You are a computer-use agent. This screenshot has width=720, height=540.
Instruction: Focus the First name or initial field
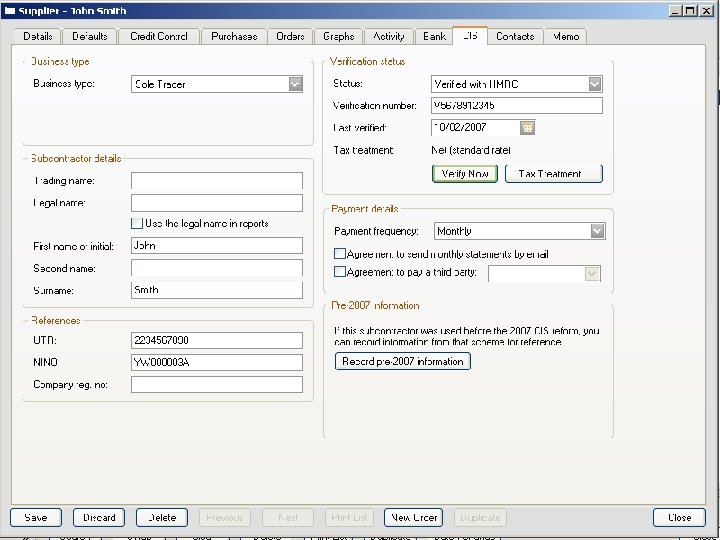[x=217, y=245]
